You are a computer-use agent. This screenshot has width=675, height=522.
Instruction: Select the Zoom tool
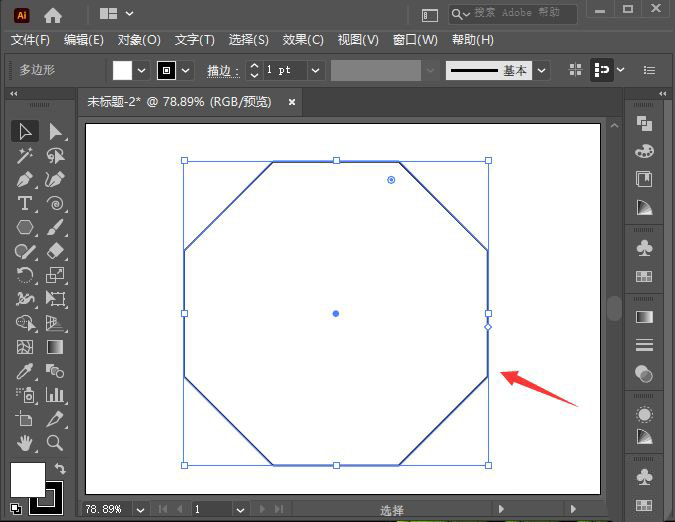click(55, 443)
